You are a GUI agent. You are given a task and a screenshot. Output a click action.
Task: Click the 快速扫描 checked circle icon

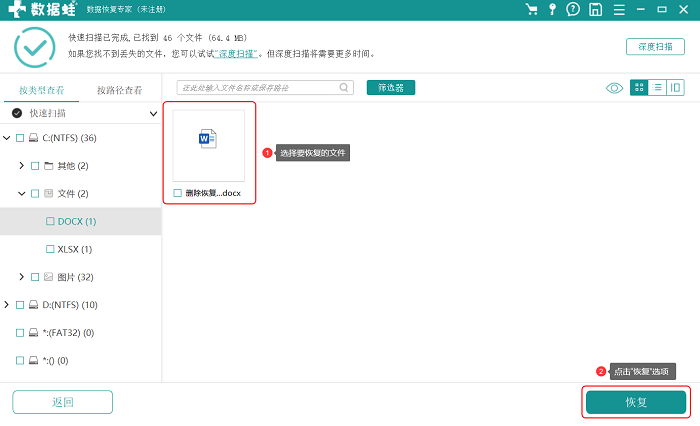pos(17,113)
